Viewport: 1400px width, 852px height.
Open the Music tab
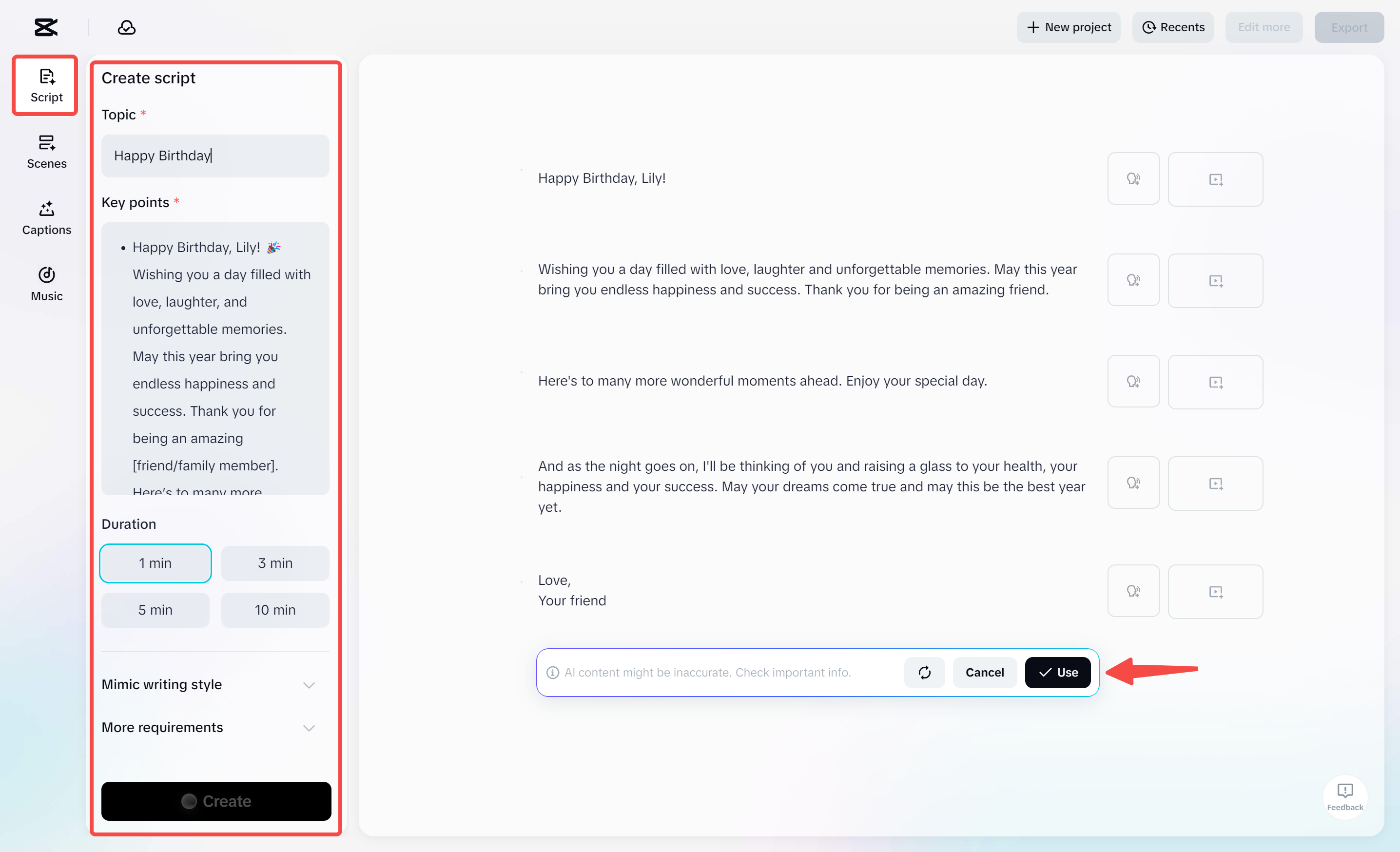pyautogui.click(x=47, y=284)
